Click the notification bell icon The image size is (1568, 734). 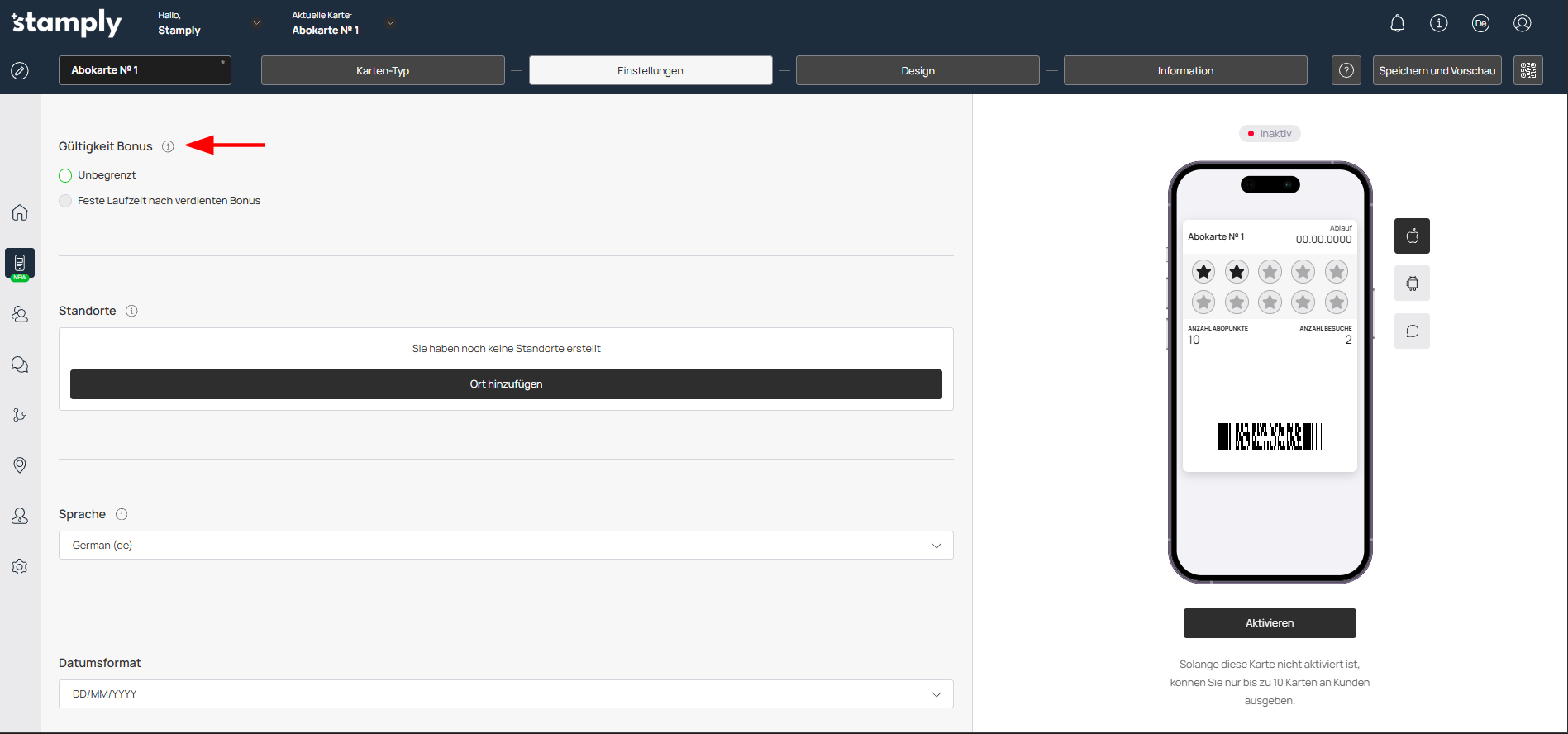[x=1397, y=23]
